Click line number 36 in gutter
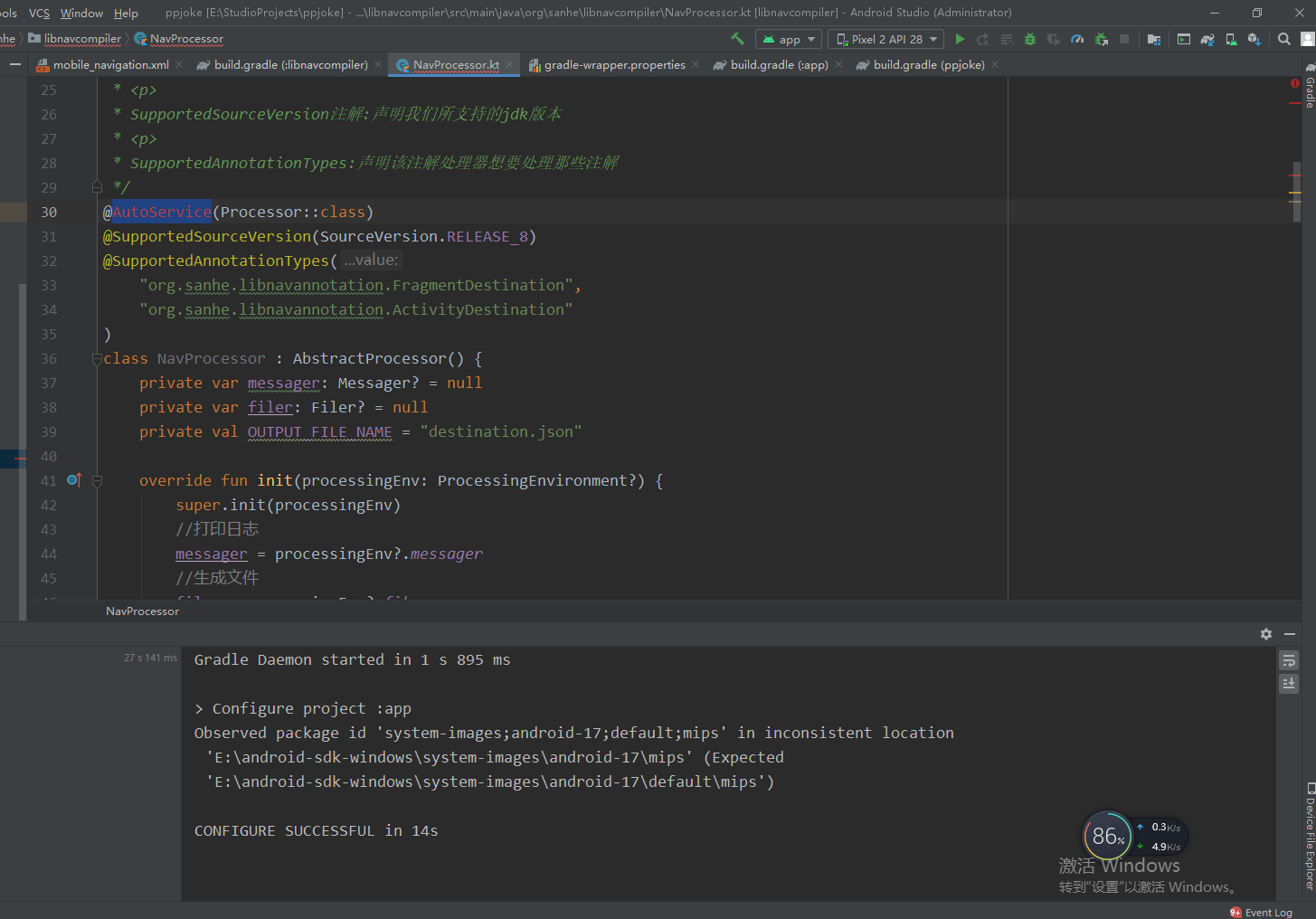 click(x=49, y=358)
